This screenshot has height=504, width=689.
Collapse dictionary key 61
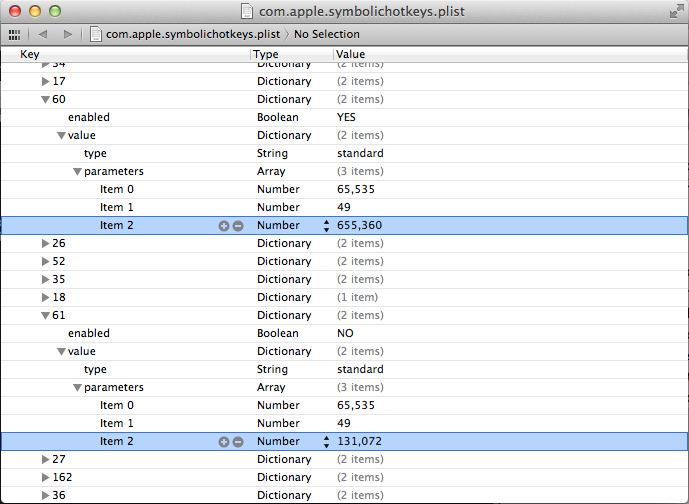point(45,315)
